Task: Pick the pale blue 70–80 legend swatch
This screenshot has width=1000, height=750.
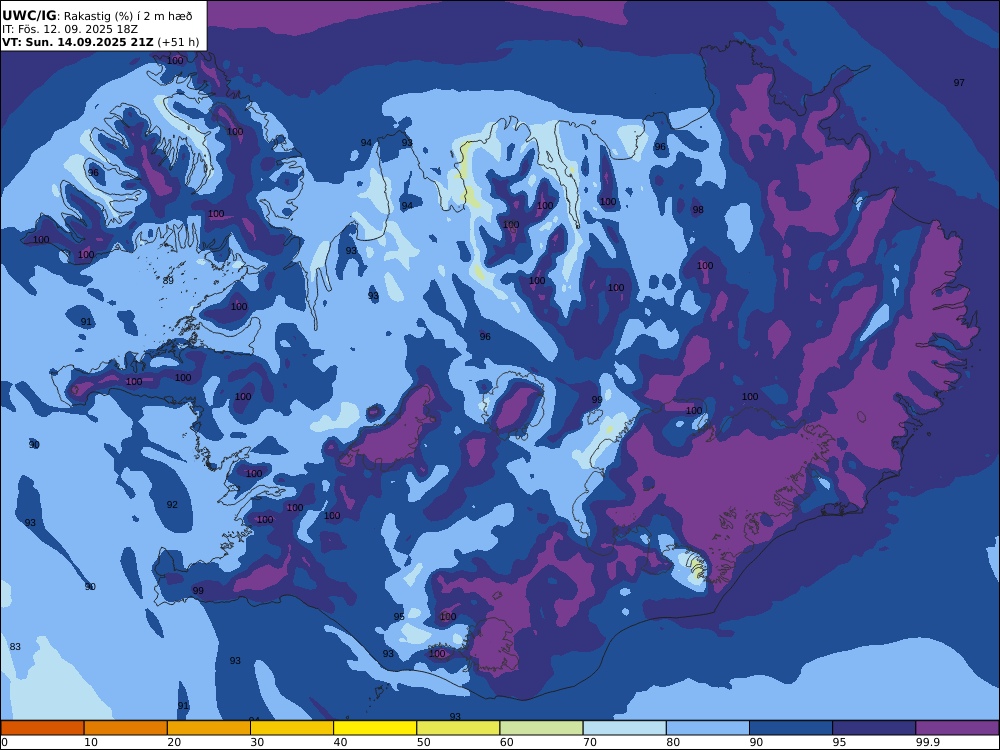Action: pos(625,728)
